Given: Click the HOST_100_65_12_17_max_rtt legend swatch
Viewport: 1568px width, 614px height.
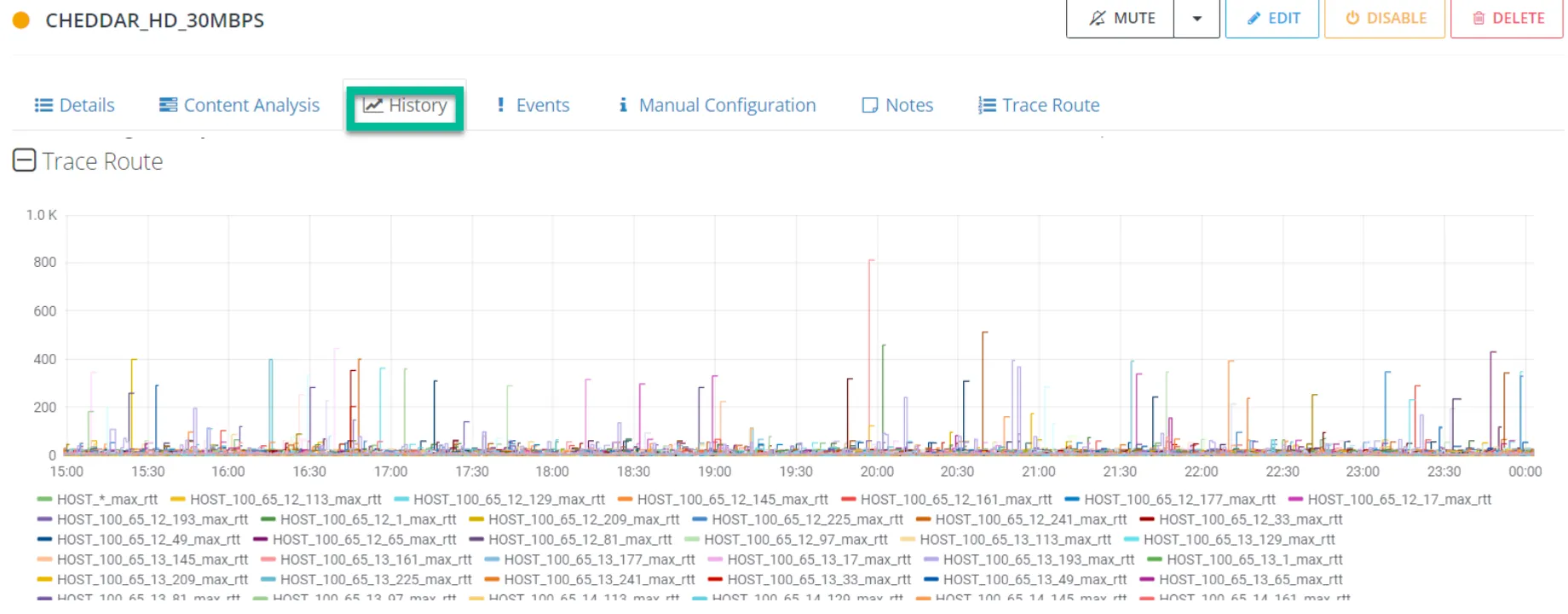Looking at the screenshot, I should (1296, 500).
